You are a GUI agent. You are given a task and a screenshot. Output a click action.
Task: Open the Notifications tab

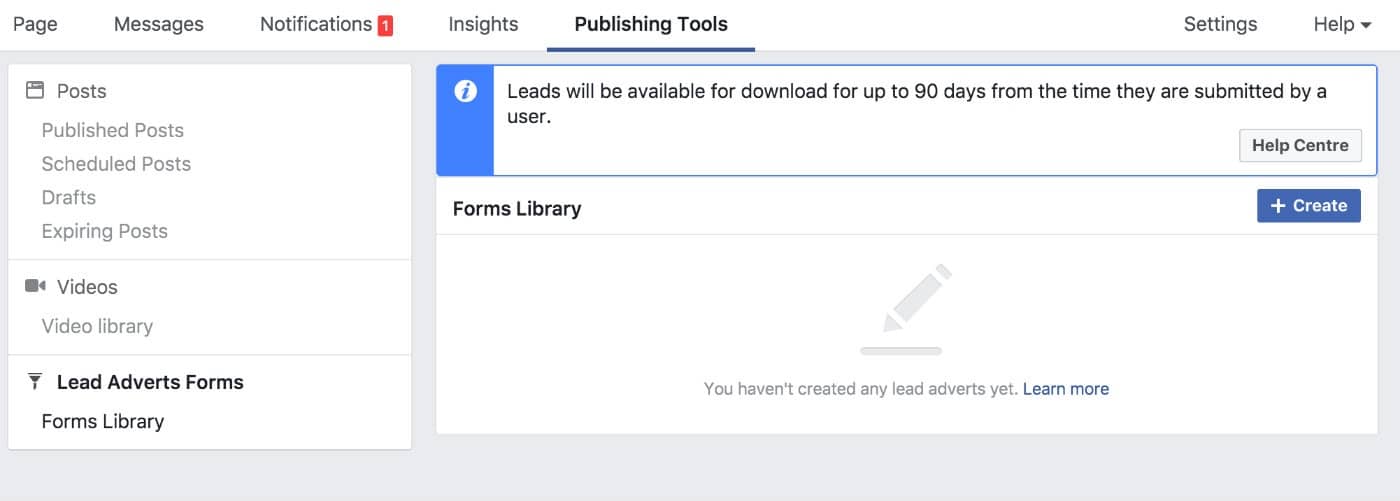316,25
